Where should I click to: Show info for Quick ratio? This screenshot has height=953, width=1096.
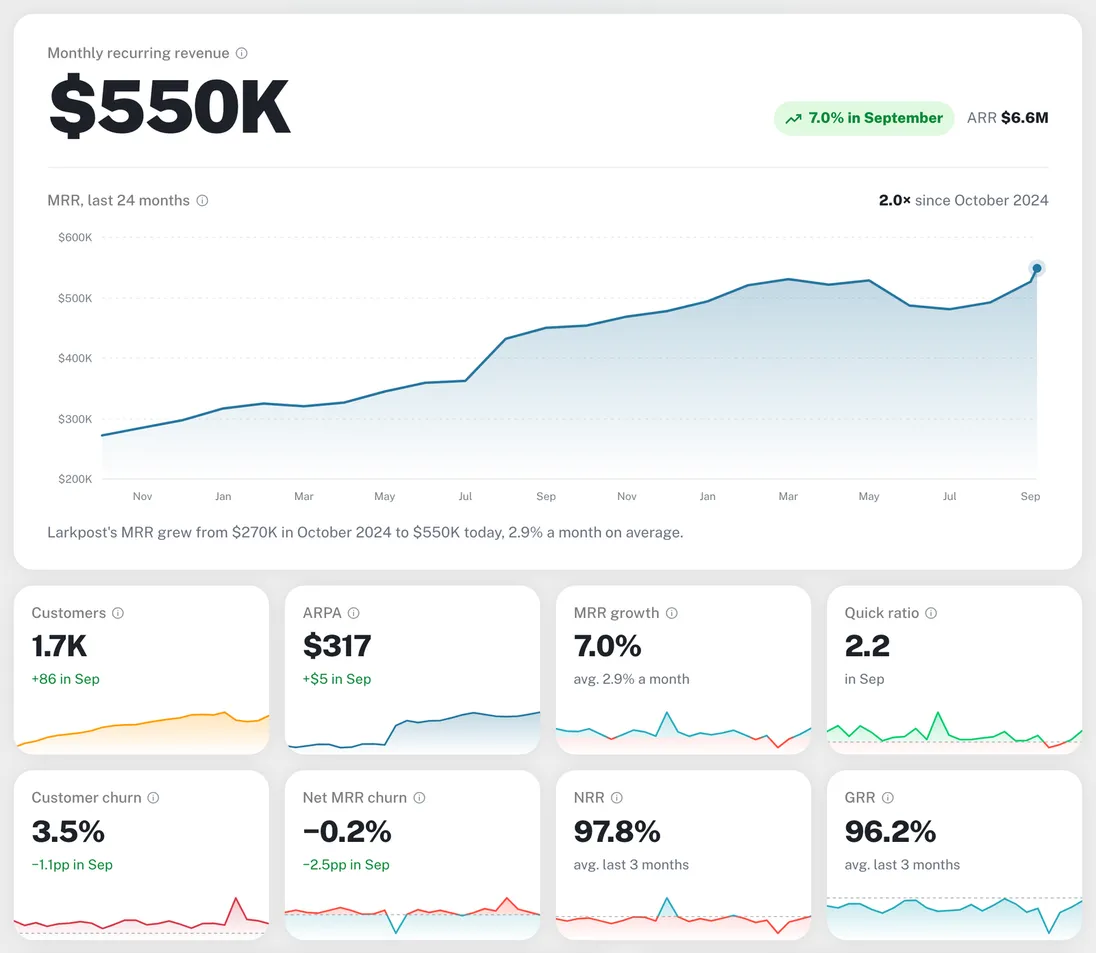pos(931,613)
